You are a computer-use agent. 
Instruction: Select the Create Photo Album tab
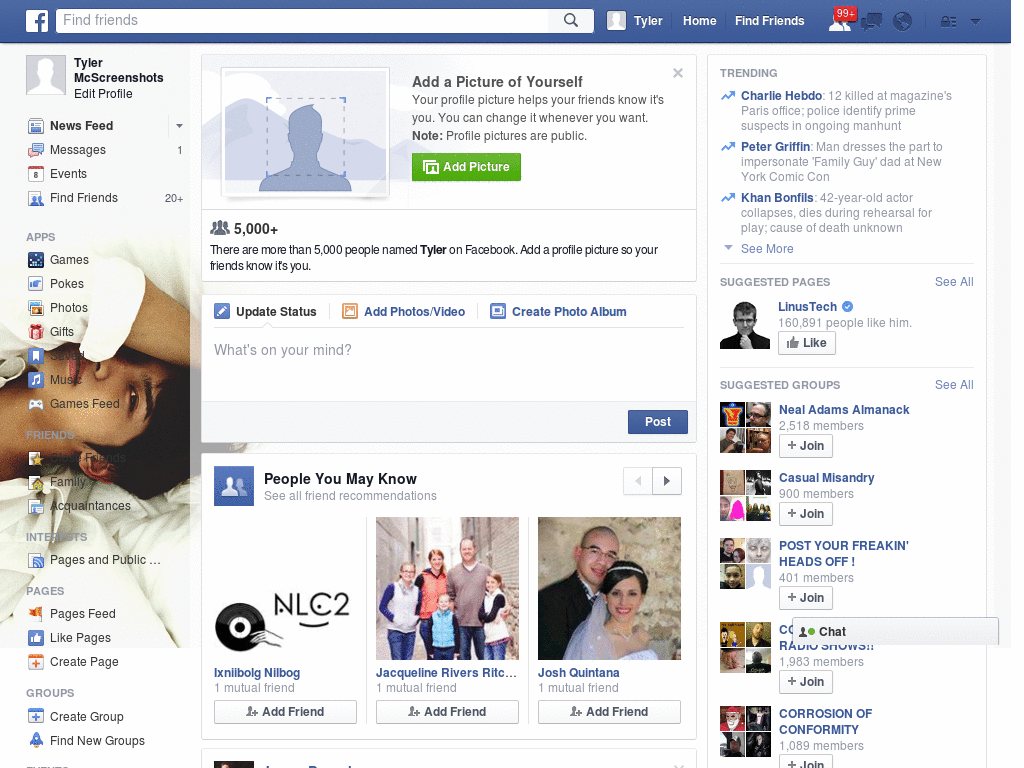(558, 312)
